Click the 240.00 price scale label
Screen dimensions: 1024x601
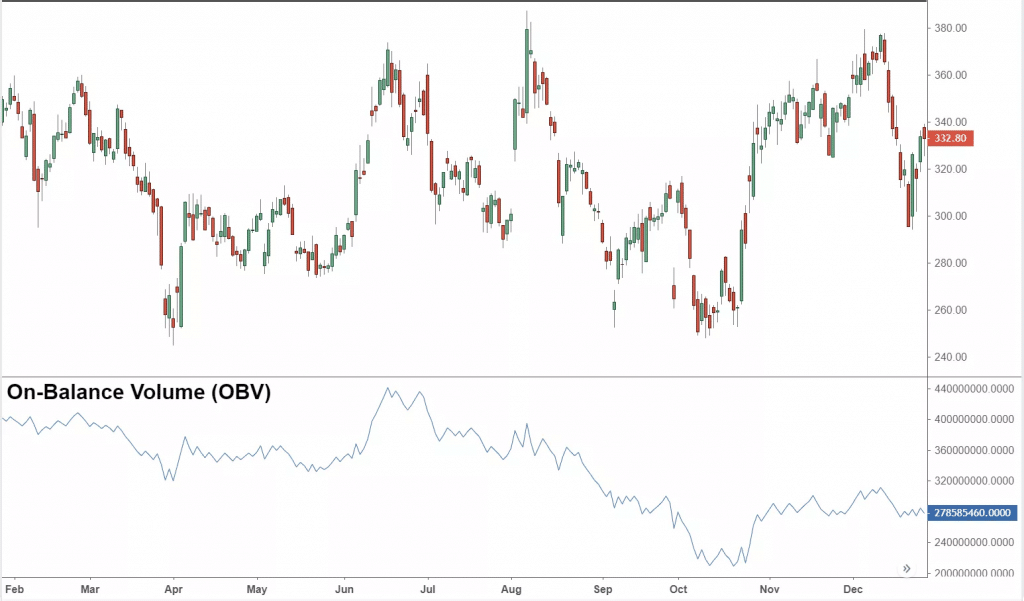pyautogui.click(x=948, y=357)
